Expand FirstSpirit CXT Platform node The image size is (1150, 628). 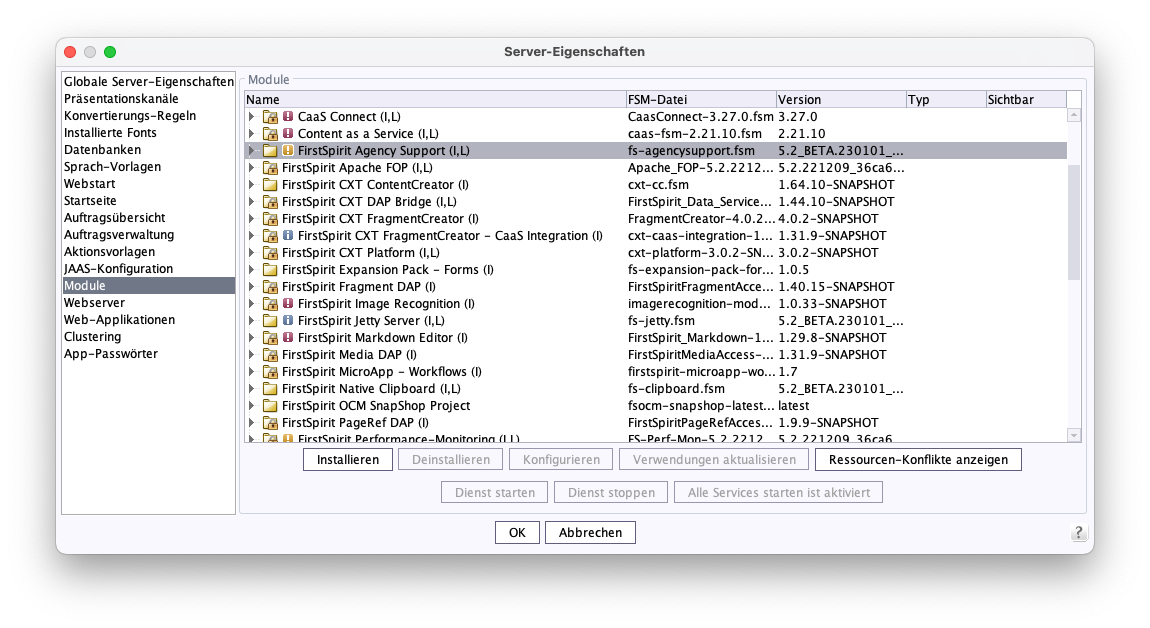coord(252,252)
